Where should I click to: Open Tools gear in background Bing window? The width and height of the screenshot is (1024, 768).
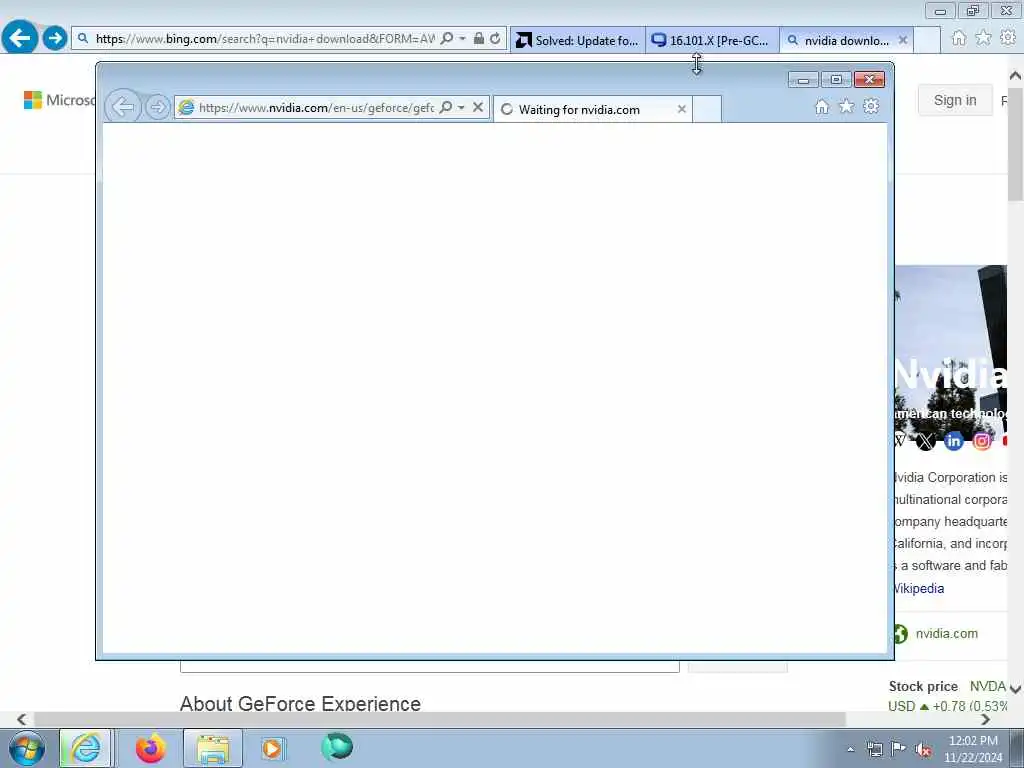pyautogui.click(x=1008, y=39)
